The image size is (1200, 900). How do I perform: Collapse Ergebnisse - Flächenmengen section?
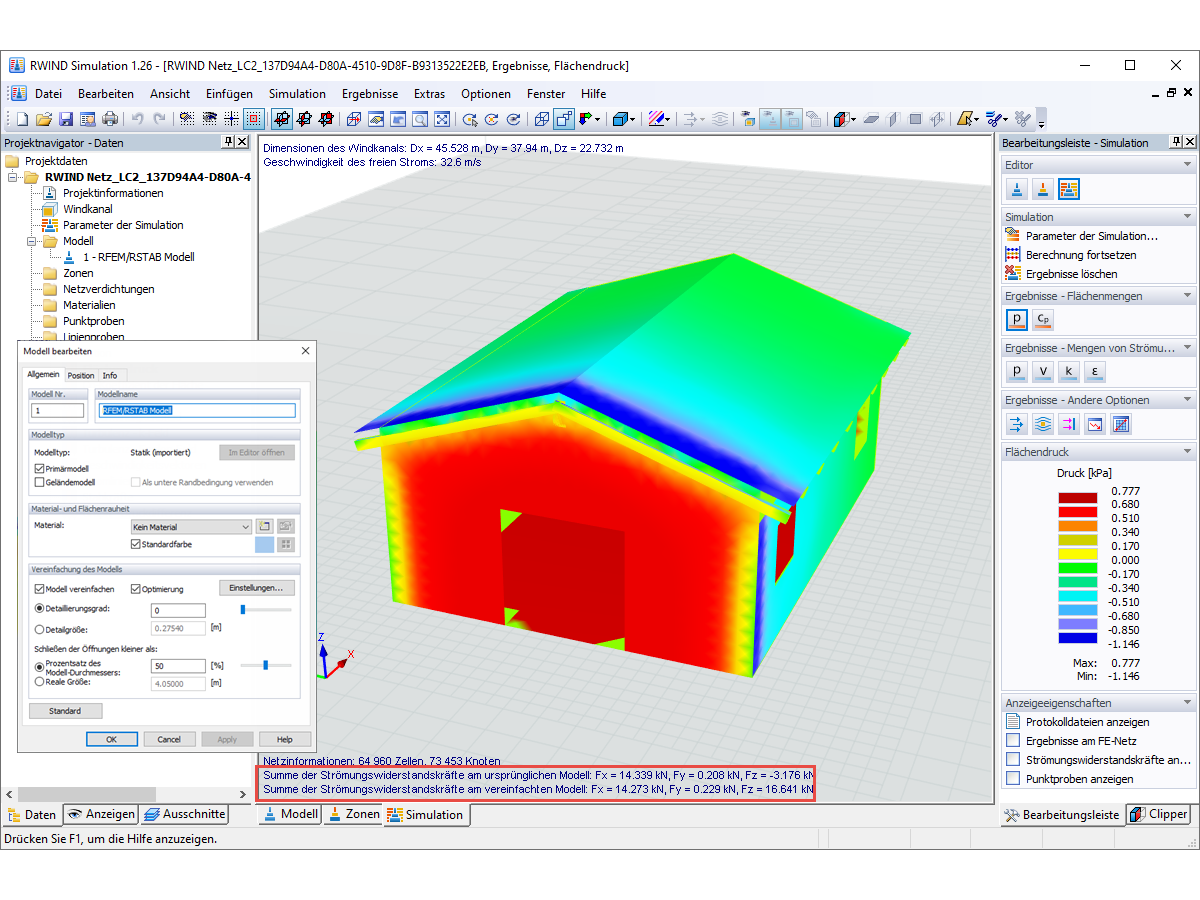tap(1187, 296)
